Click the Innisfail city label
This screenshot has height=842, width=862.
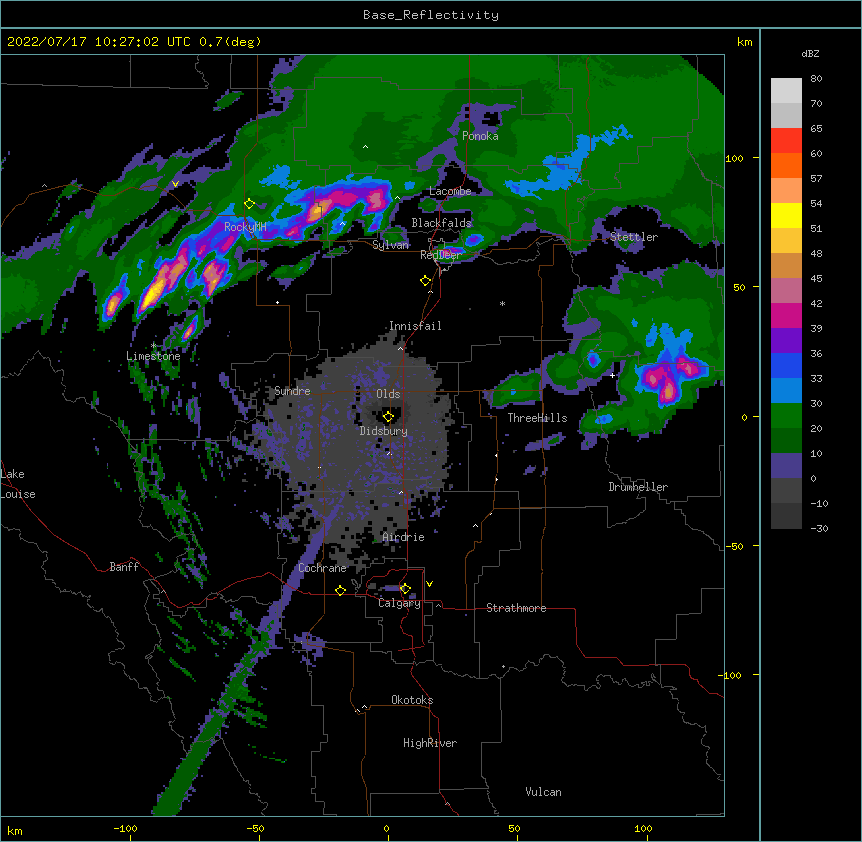pos(415,326)
